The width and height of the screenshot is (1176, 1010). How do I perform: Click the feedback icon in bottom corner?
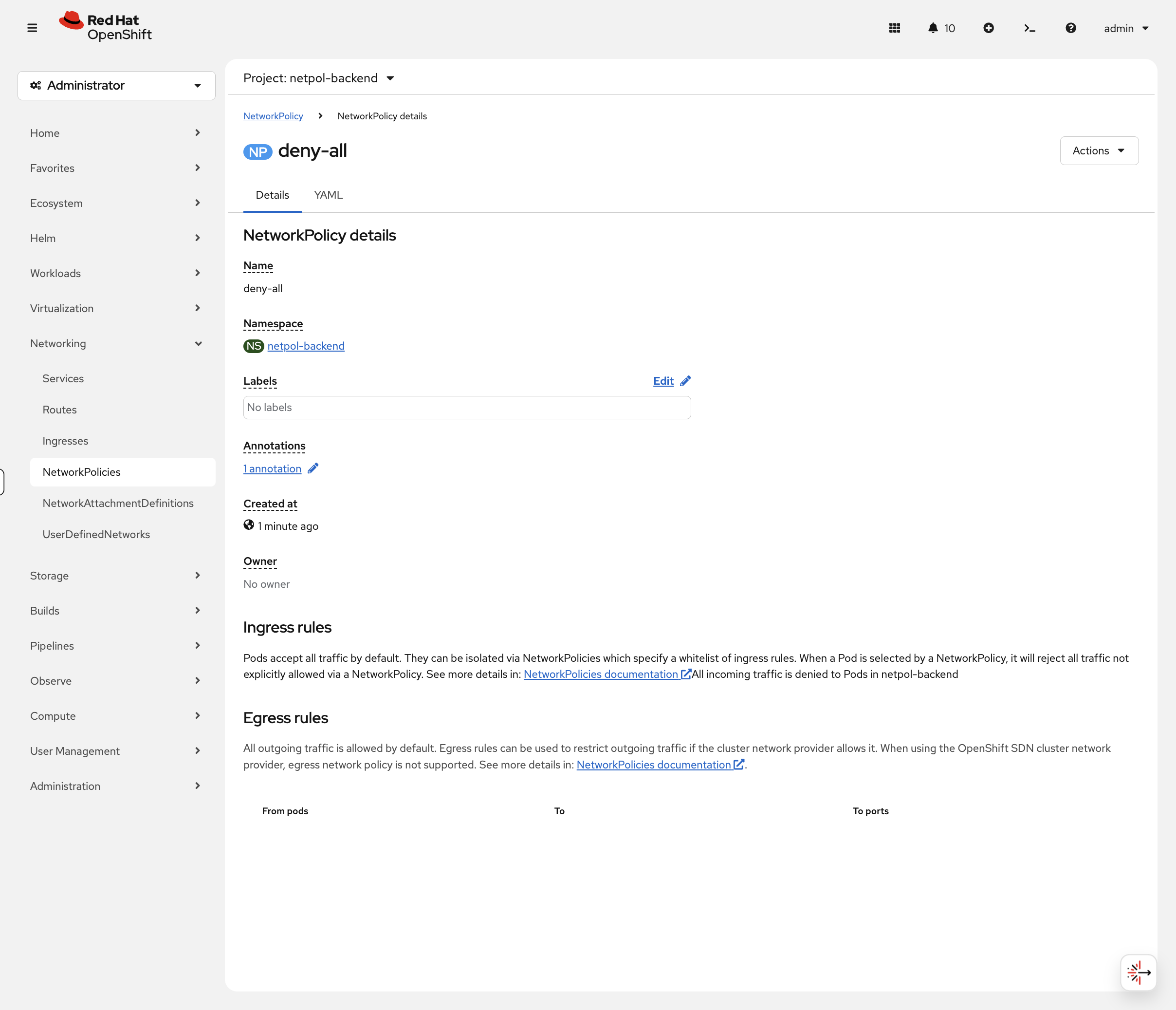pos(1138,972)
